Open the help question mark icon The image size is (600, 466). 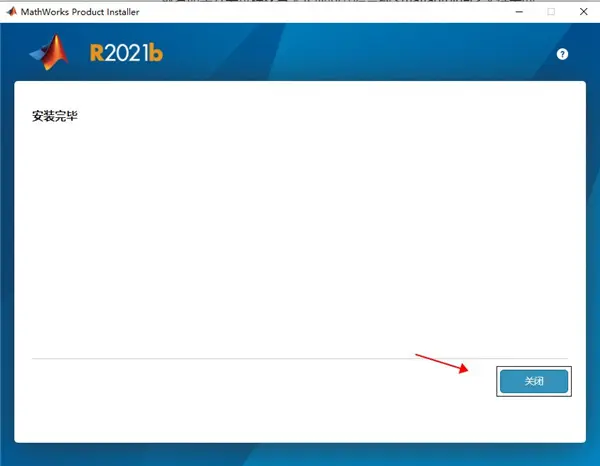(x=562, y=54)
